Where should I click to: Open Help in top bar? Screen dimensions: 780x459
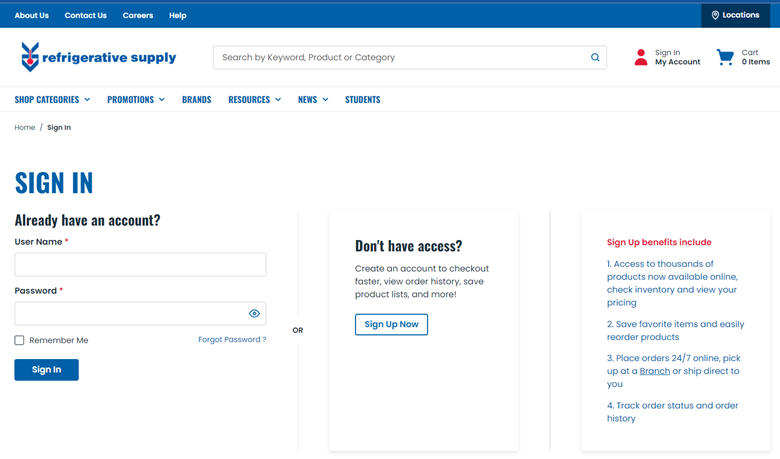[178, 15]
